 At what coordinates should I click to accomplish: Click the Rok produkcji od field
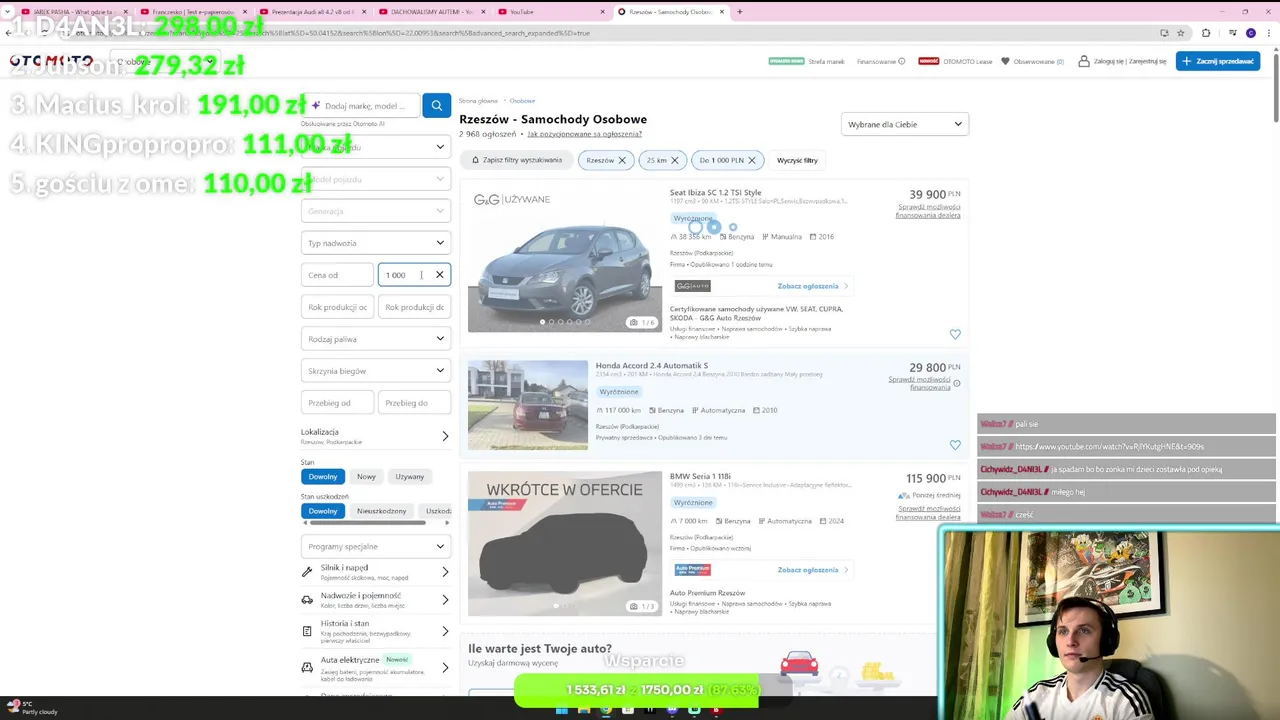point(337,307)
